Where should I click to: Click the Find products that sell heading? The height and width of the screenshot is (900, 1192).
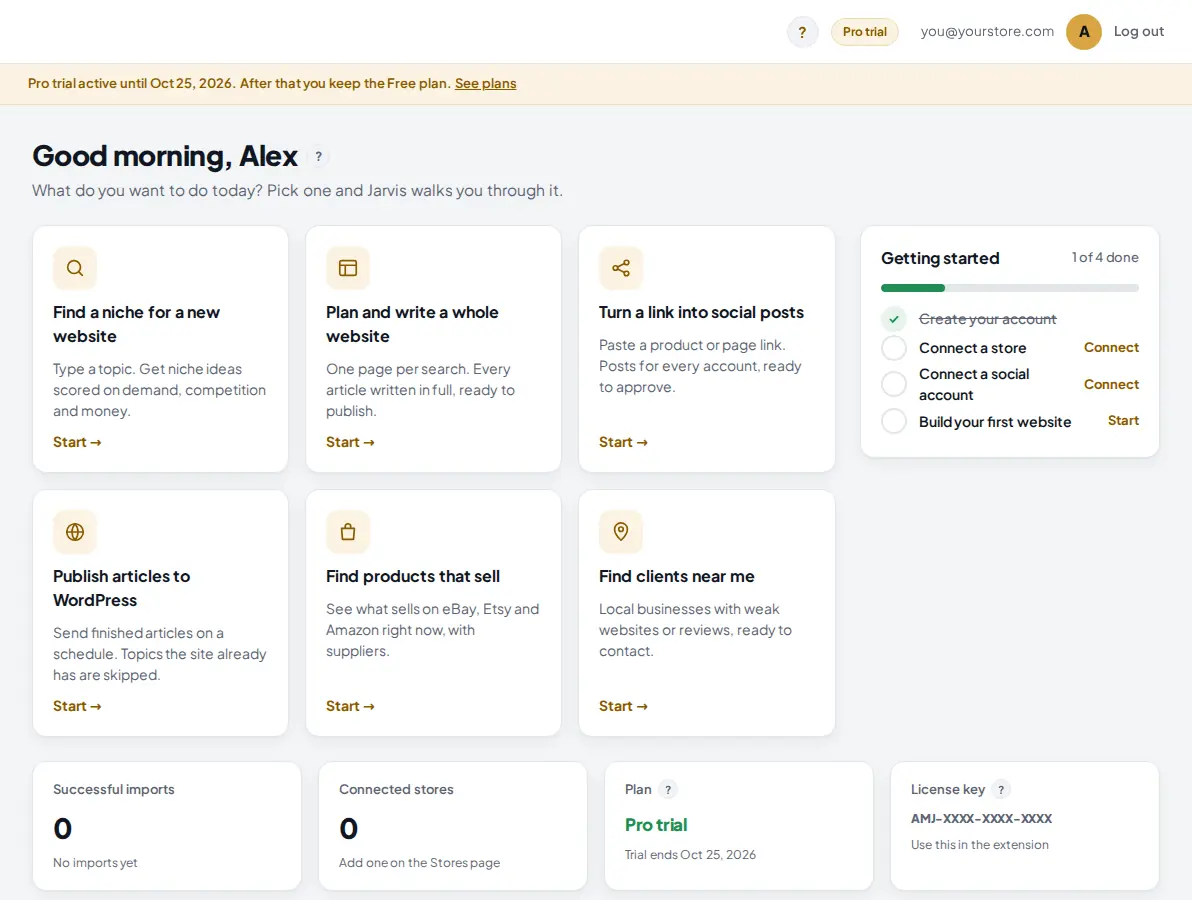click(x=413, y=576)
